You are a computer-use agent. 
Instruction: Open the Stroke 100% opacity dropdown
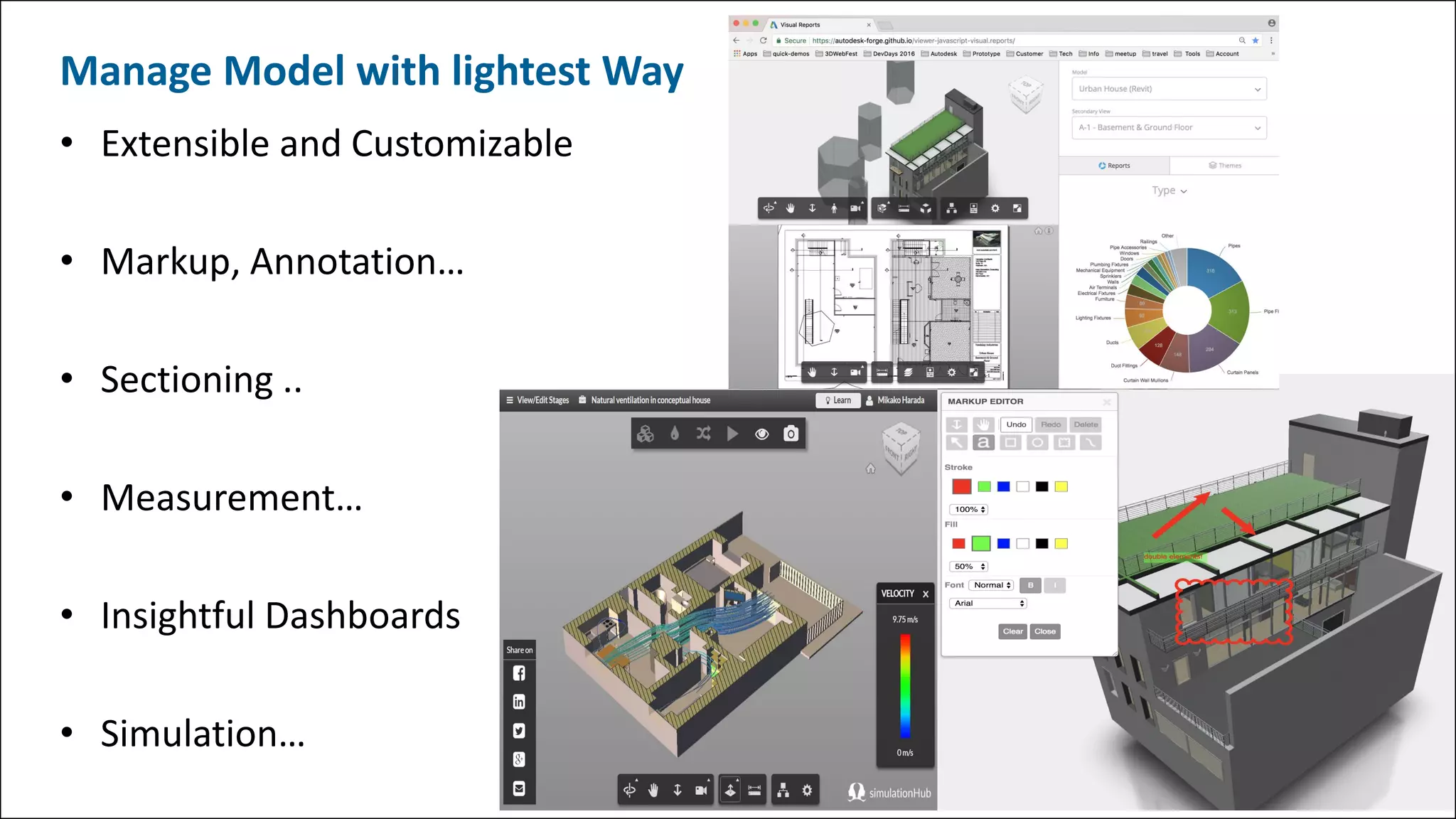(969, 510)
